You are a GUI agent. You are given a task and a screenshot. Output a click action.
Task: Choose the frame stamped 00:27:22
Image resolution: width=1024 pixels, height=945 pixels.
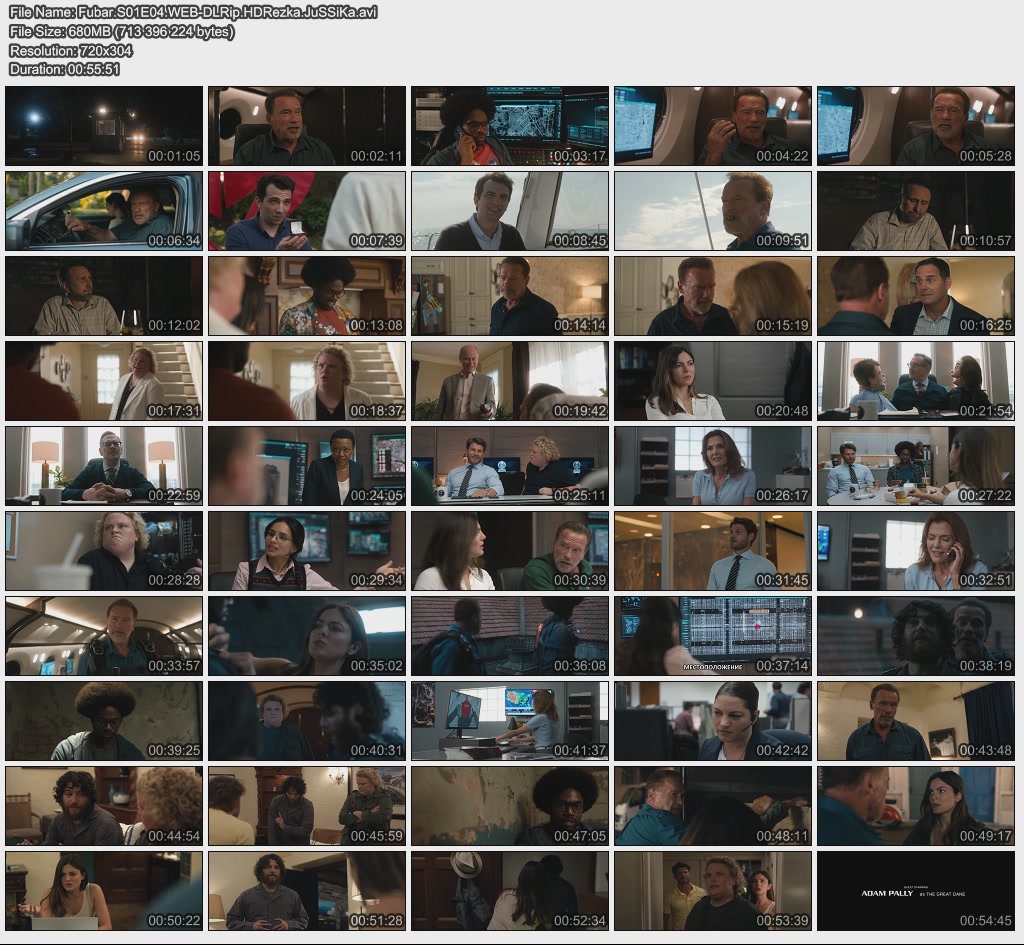point(916,466)
